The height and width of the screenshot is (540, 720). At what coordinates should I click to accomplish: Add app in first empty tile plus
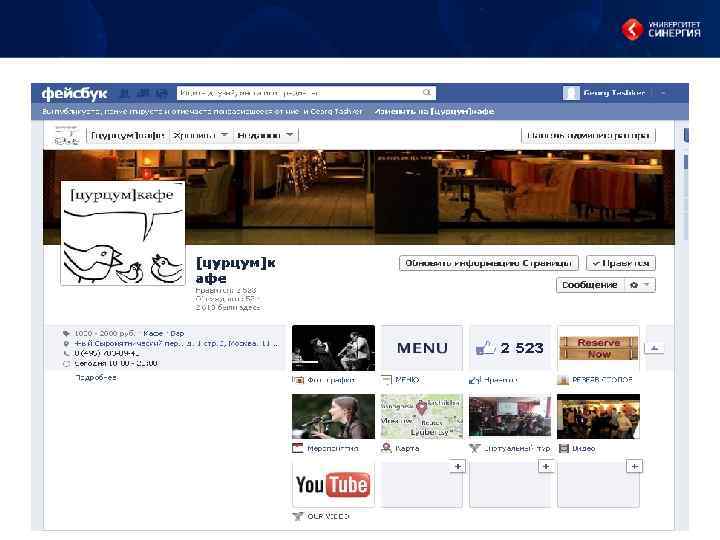tap(458, 467)
